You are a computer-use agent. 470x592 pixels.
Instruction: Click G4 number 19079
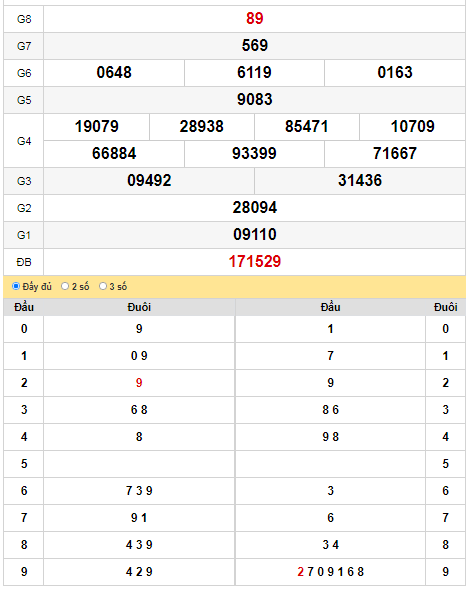click(97, 126)
